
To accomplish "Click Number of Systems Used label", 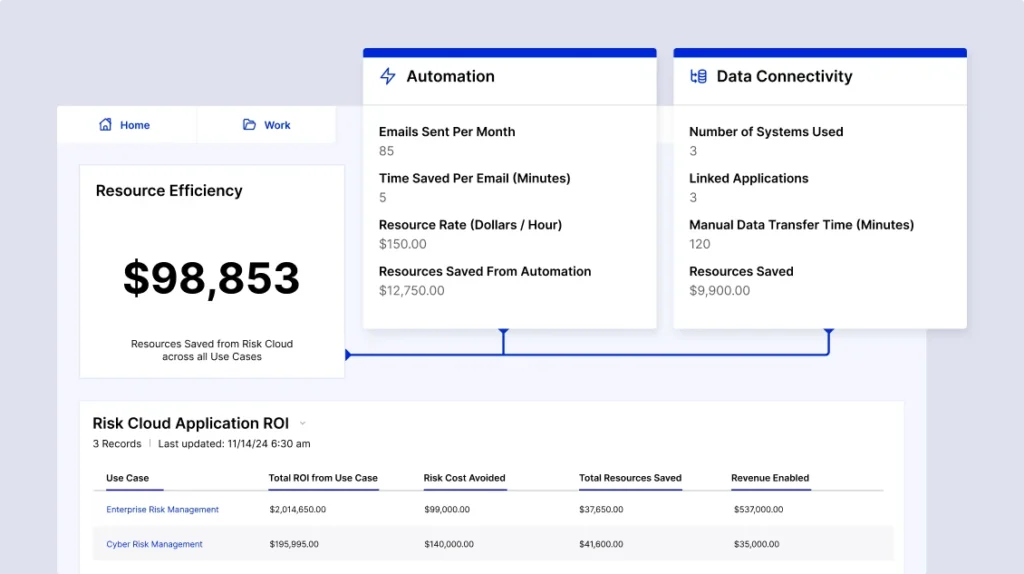I will point(766,132).
